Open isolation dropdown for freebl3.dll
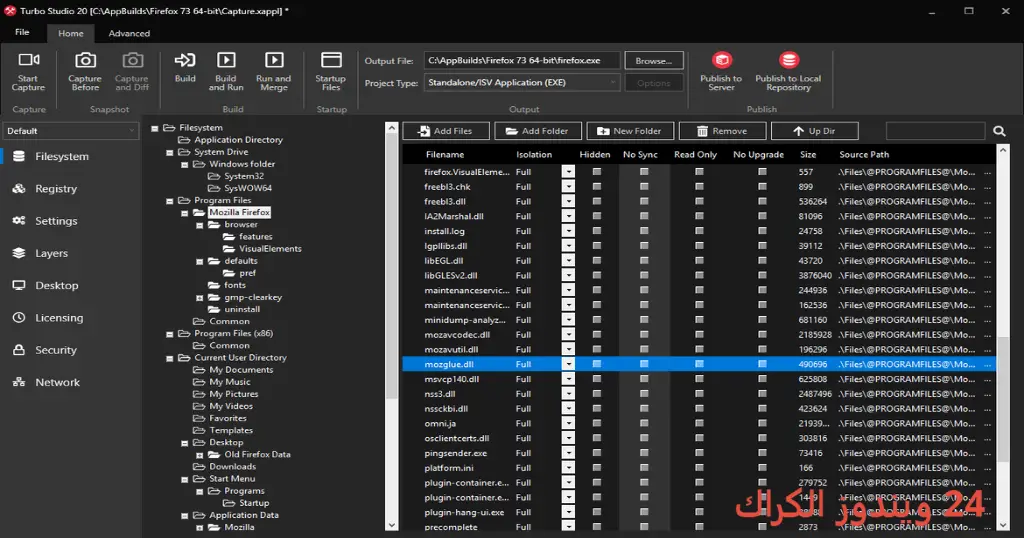 click(x=569, y=202)
